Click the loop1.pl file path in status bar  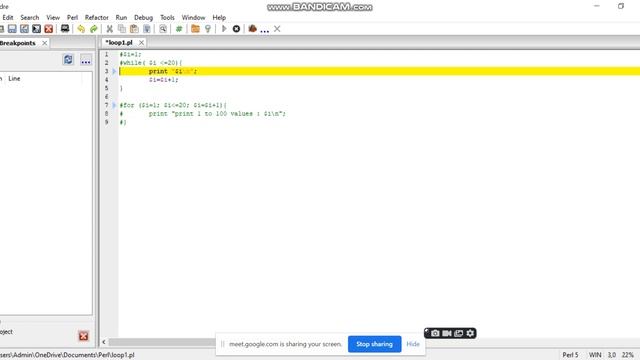click(67, 355)
